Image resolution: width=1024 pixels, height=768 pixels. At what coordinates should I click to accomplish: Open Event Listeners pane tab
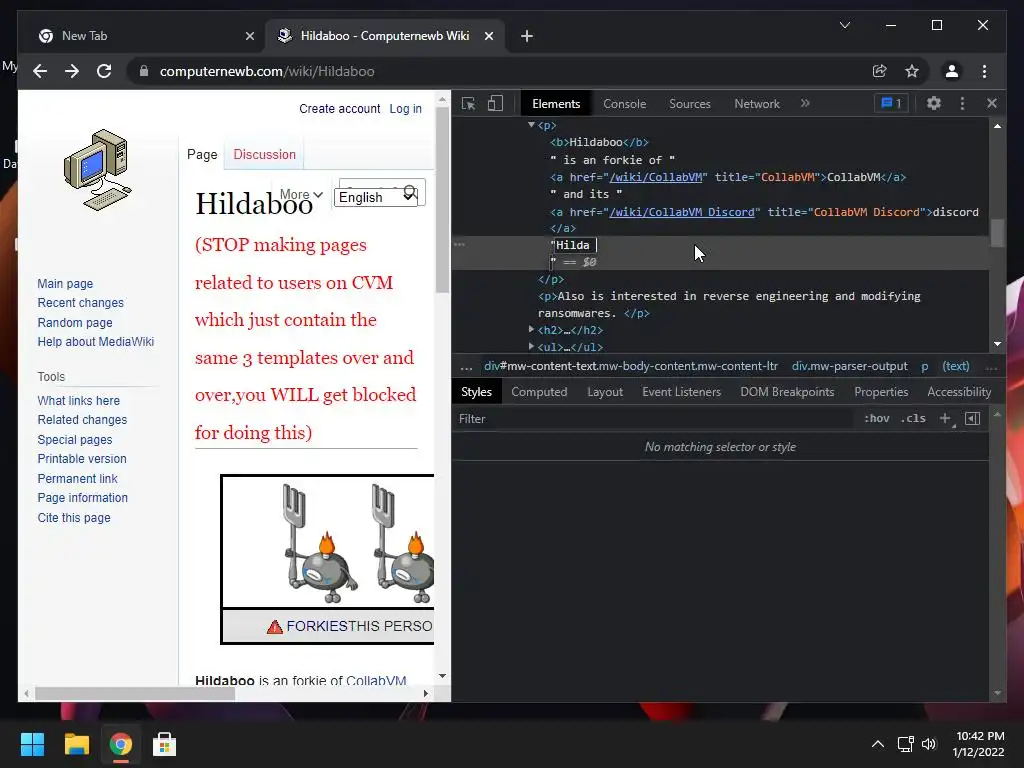[681, 391]
